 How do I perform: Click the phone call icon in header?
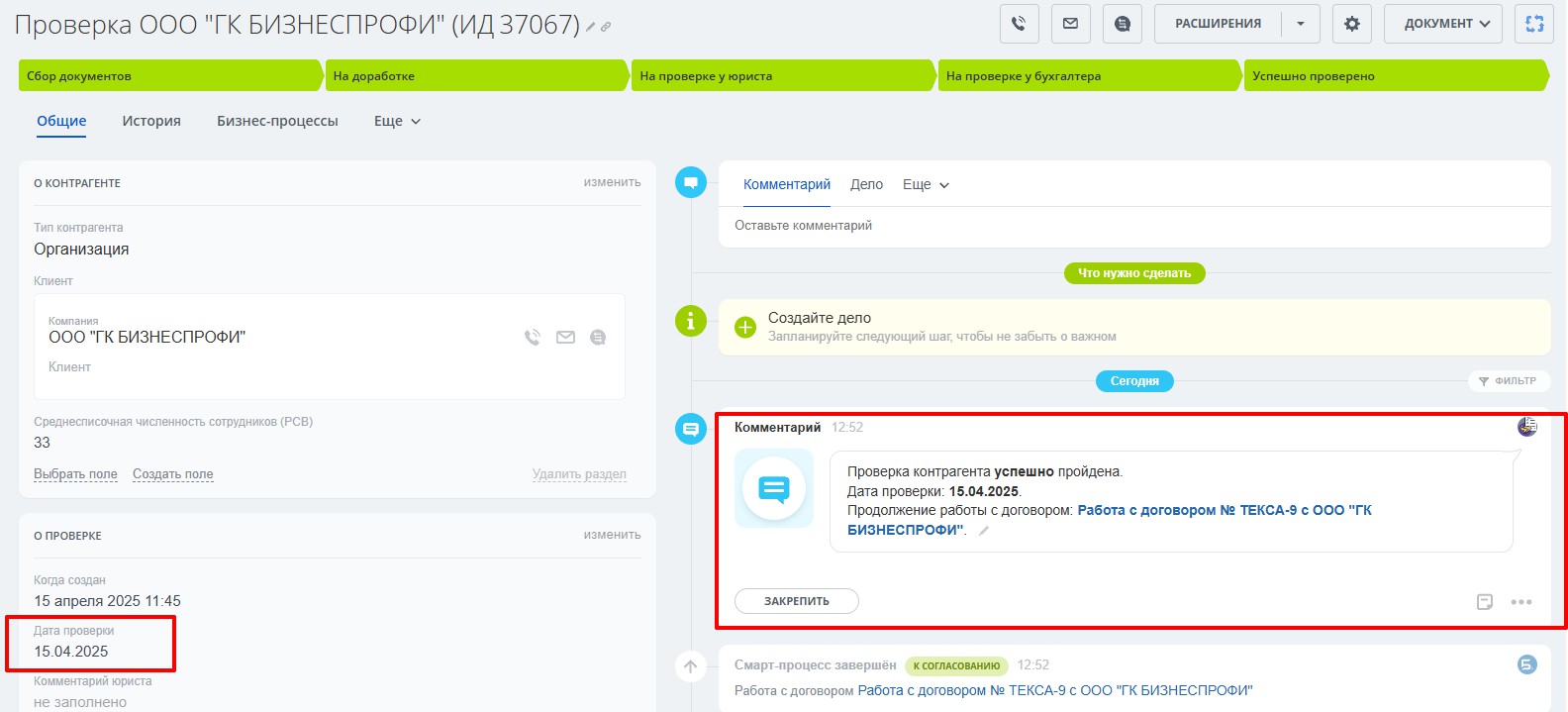[1019, 24]
